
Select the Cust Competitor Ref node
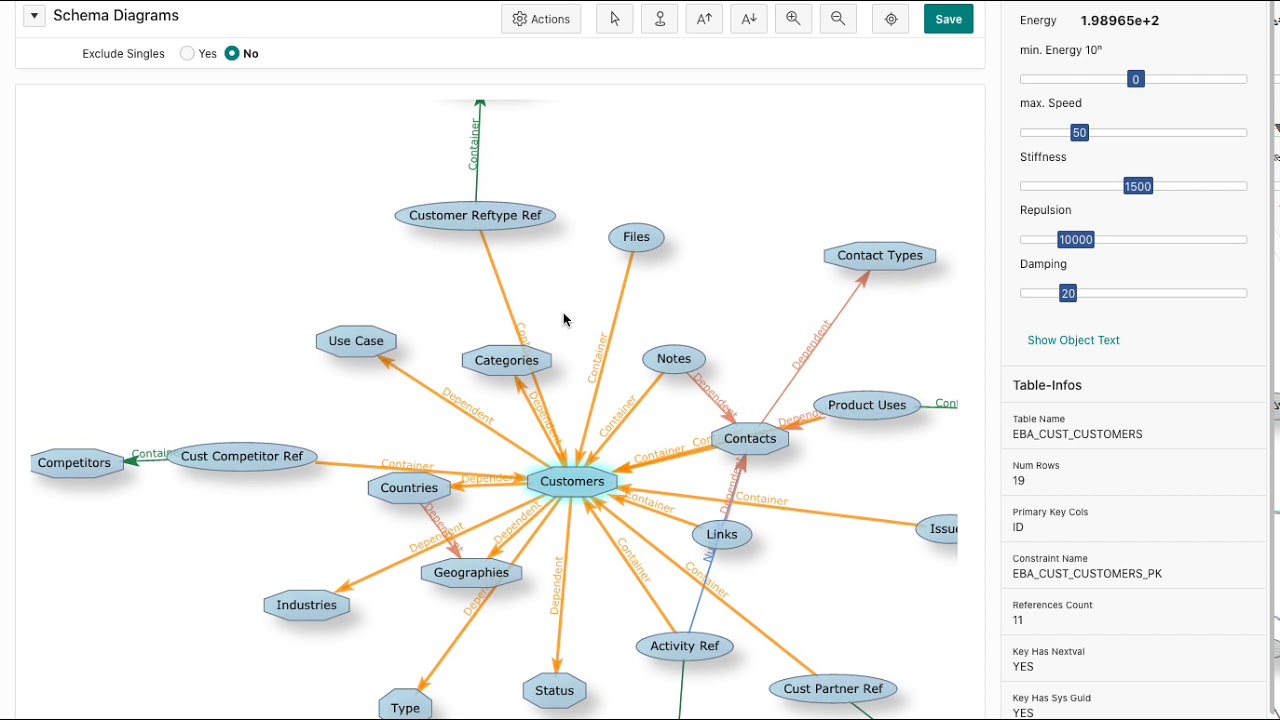(x=242, y=456)
